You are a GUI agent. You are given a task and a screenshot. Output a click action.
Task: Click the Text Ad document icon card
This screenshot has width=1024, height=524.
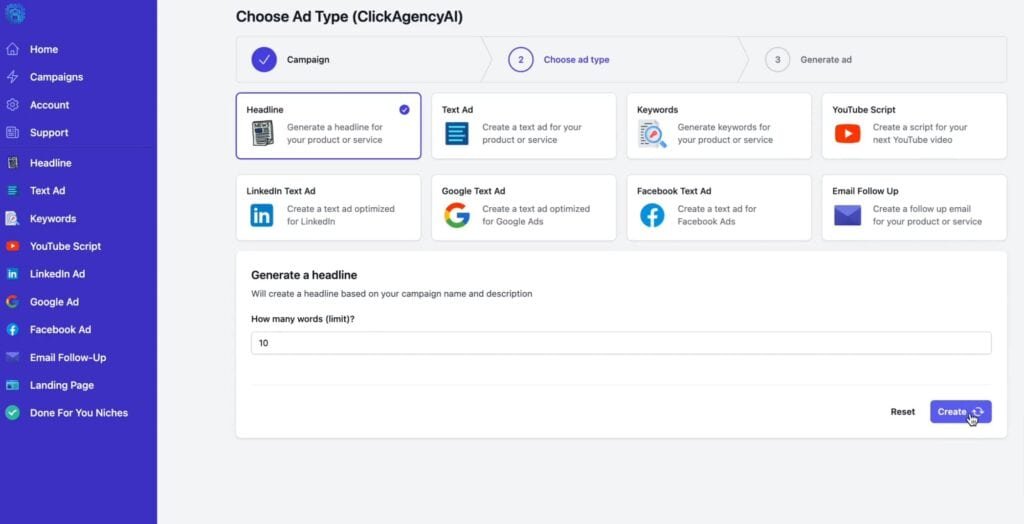pos(457,133)
